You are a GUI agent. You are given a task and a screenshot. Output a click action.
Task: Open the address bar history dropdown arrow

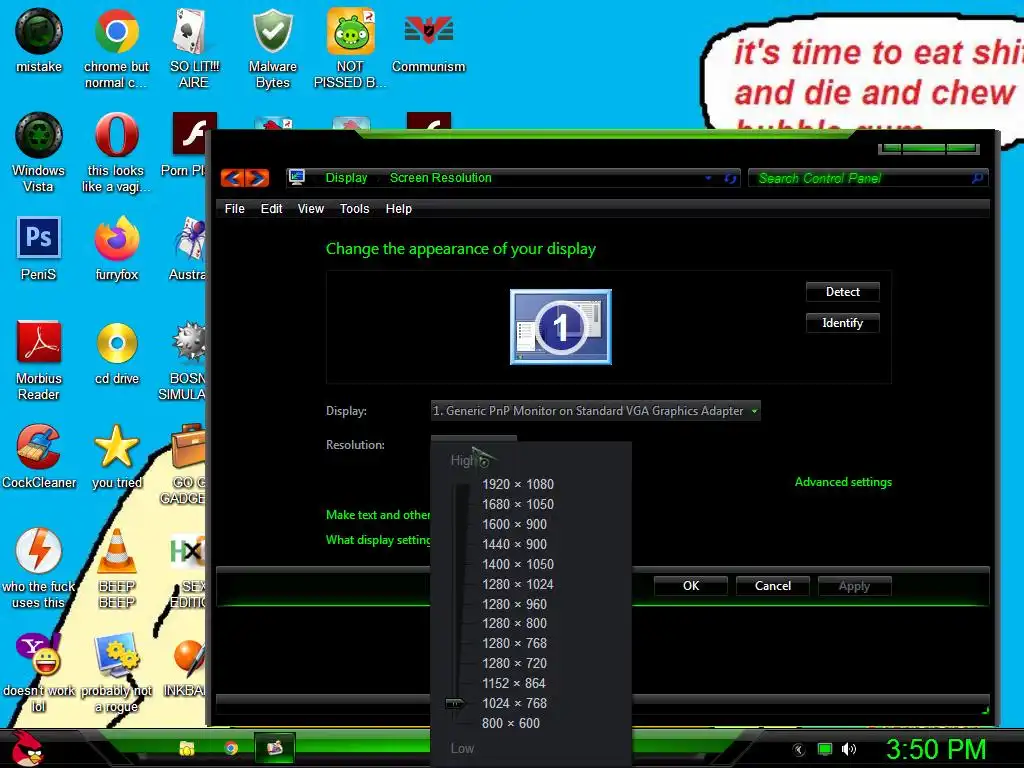[x=708, y=178]
